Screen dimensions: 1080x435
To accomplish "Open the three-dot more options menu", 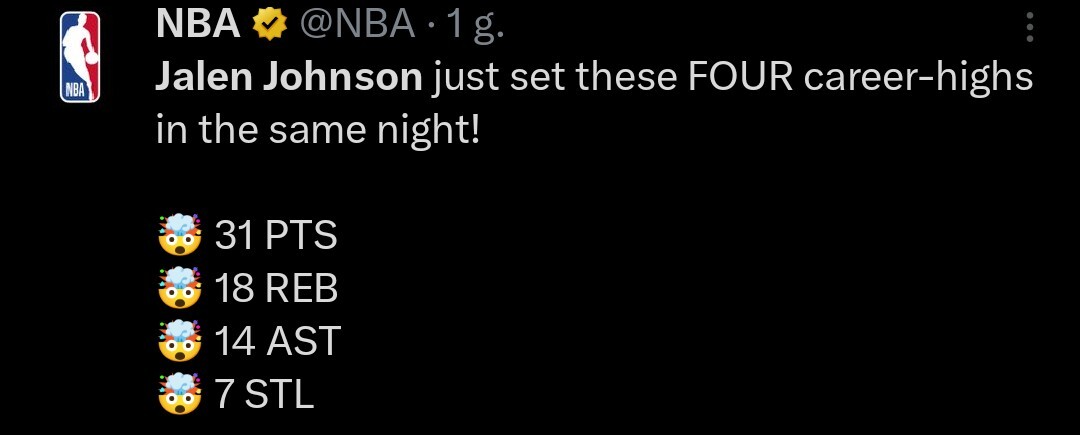I will [x=1029, y=27].
